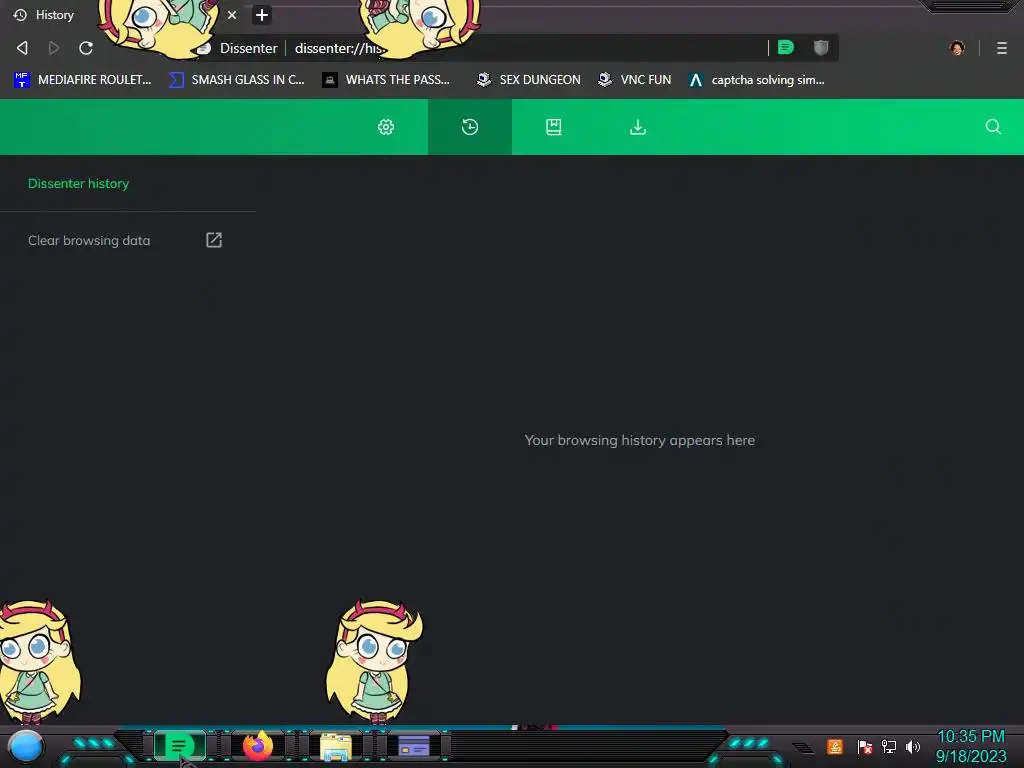Click the green Dissenter comment icon in address bar
The height and width of the screenshot is (768, 1024).
(x=786, y=47)
